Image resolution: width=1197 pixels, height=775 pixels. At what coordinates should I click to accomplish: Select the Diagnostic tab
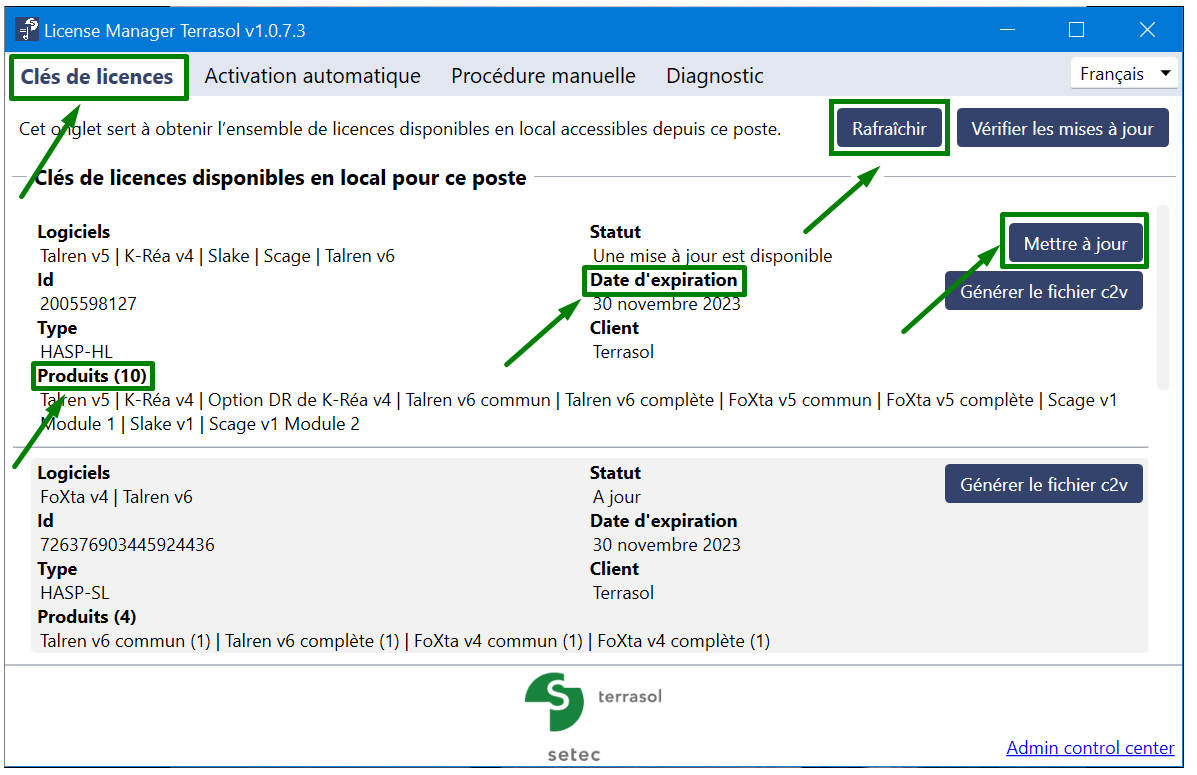pos(715,76)
